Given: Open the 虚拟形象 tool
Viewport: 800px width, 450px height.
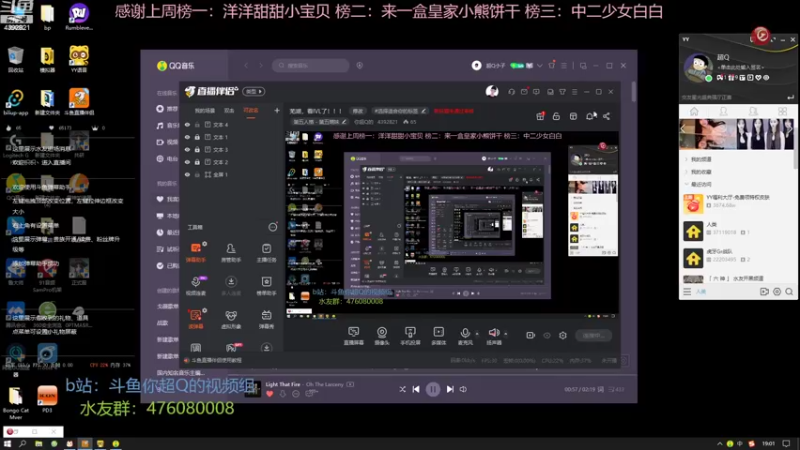Looking at the screenshot, I should 231,319.
